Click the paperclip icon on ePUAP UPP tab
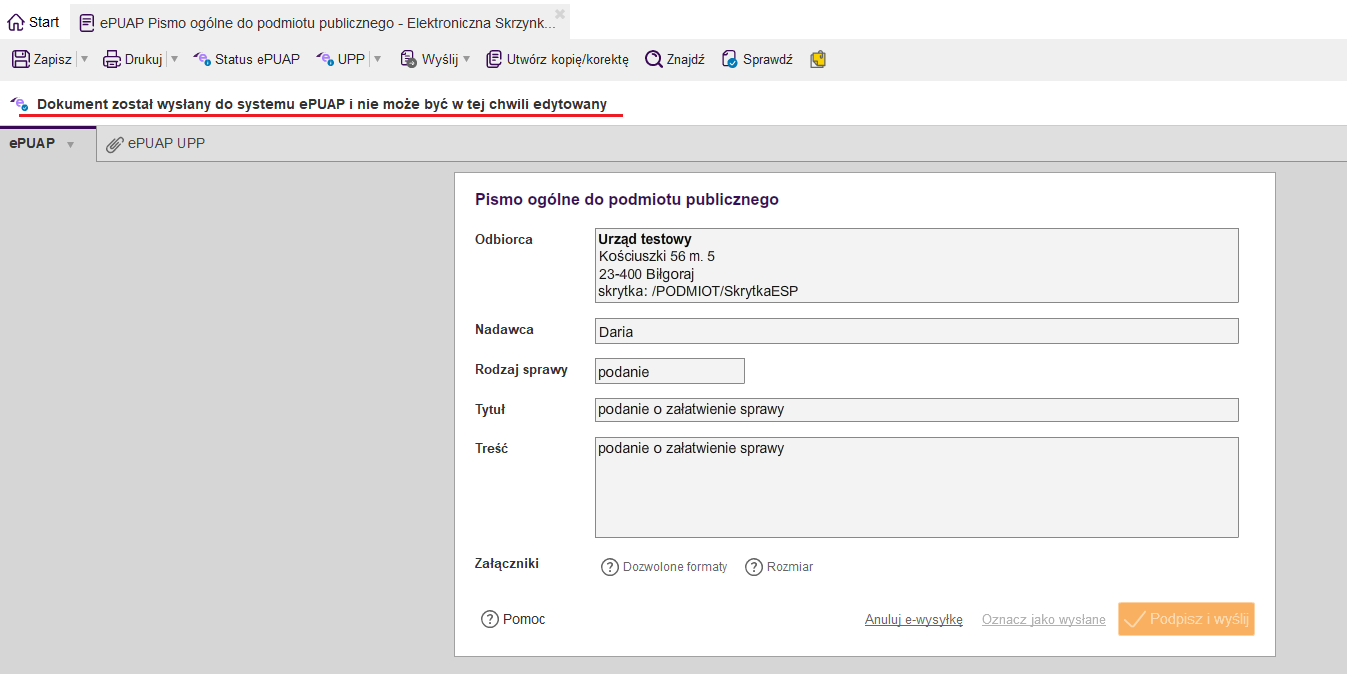 (x=115, y=144)
